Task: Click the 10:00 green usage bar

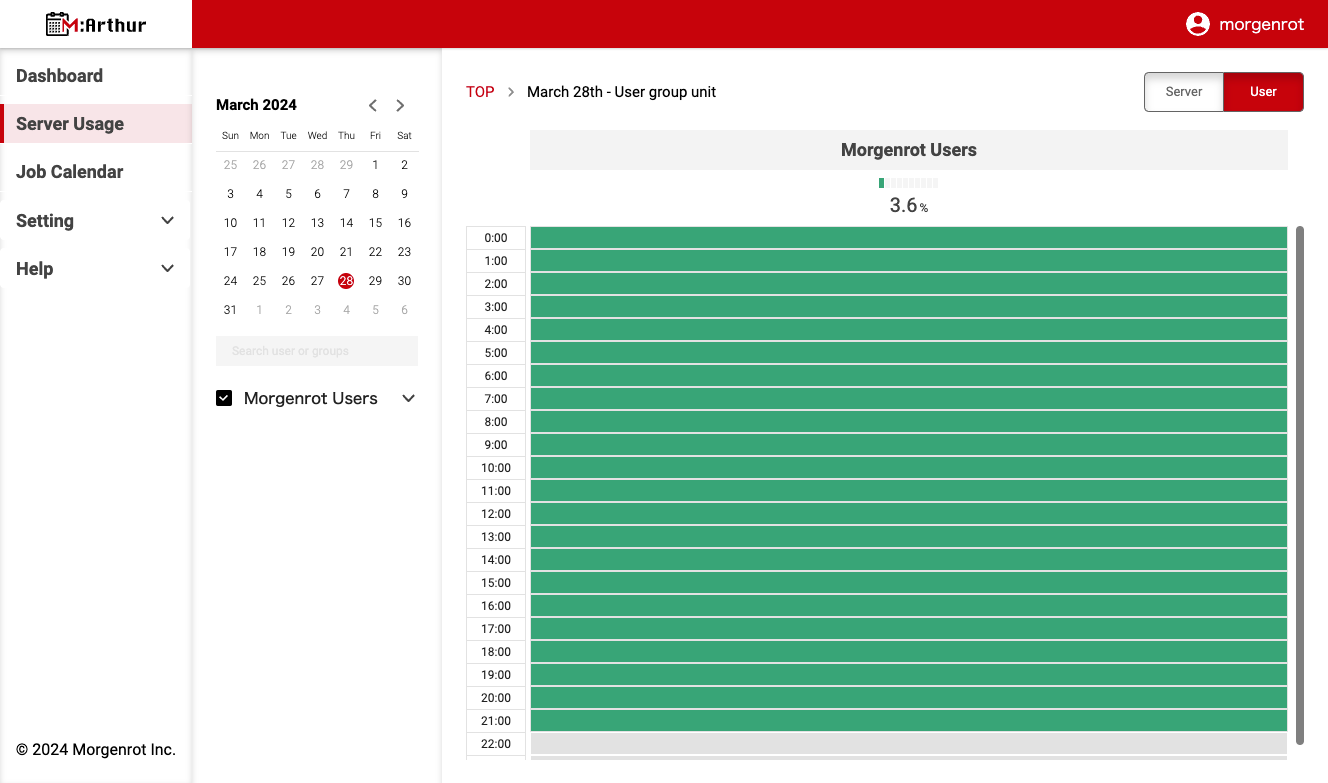Action: (x=908, y=468)
